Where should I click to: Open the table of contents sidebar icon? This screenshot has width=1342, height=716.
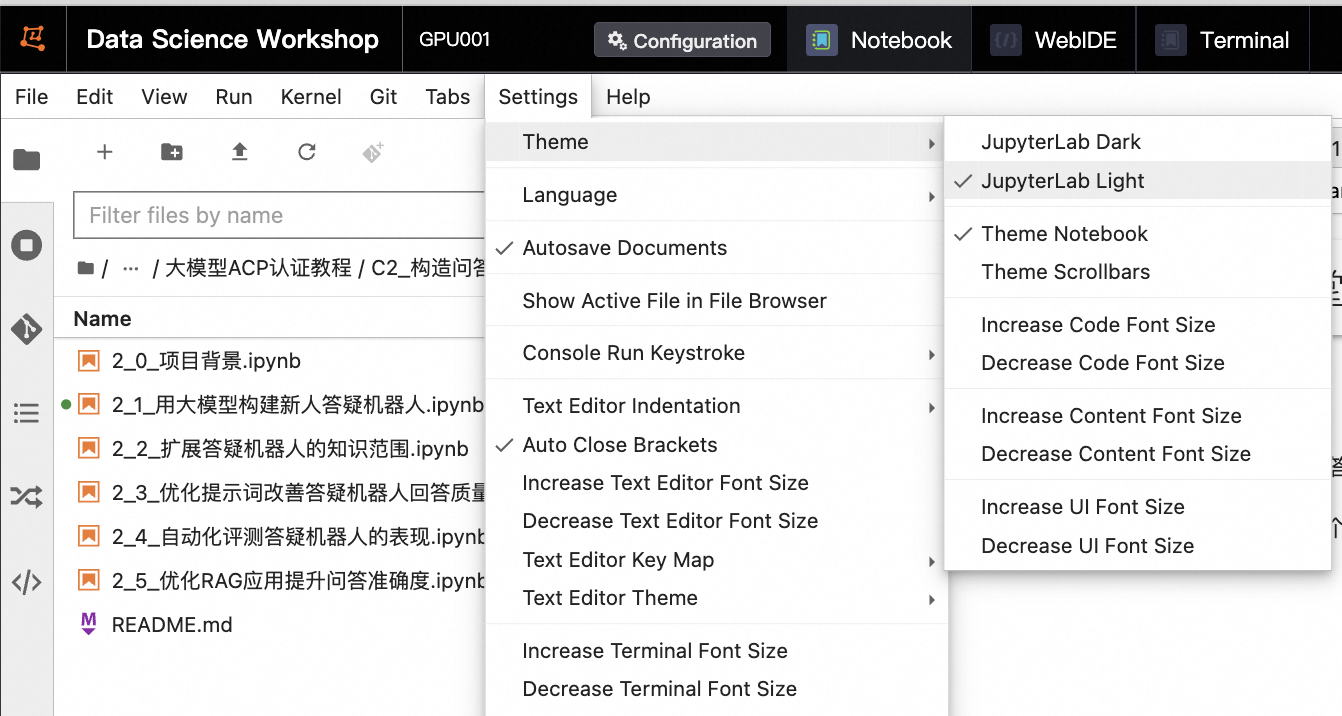point(27,412)
